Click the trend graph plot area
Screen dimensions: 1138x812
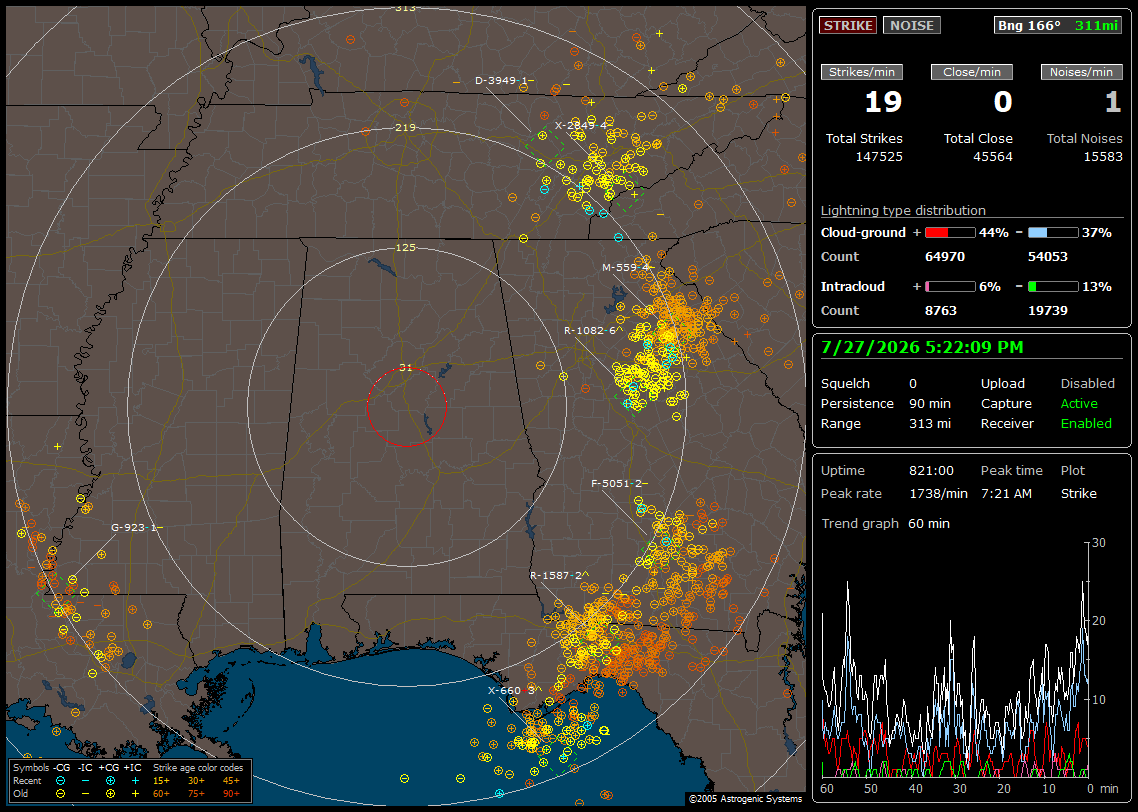point(955,660)
